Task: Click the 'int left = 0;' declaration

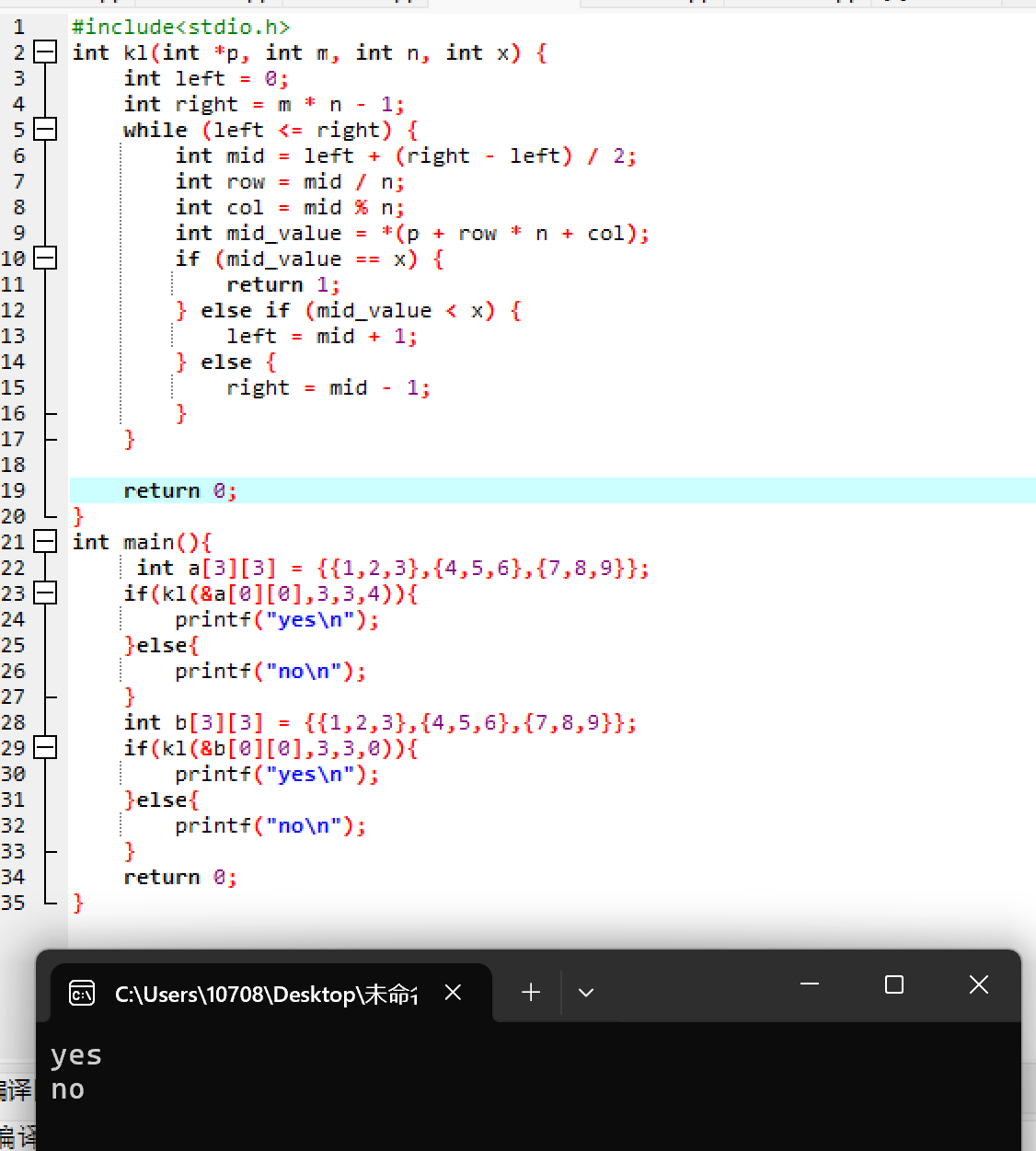Action: point(206,78)
